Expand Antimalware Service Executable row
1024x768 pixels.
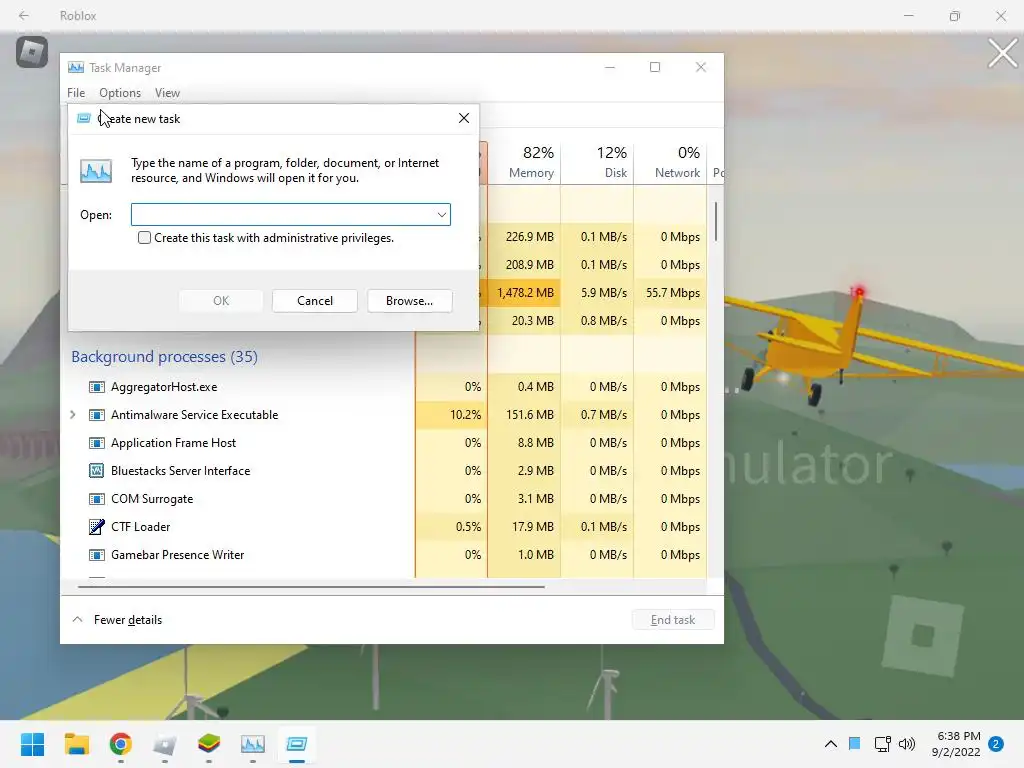tap(72, 415)
